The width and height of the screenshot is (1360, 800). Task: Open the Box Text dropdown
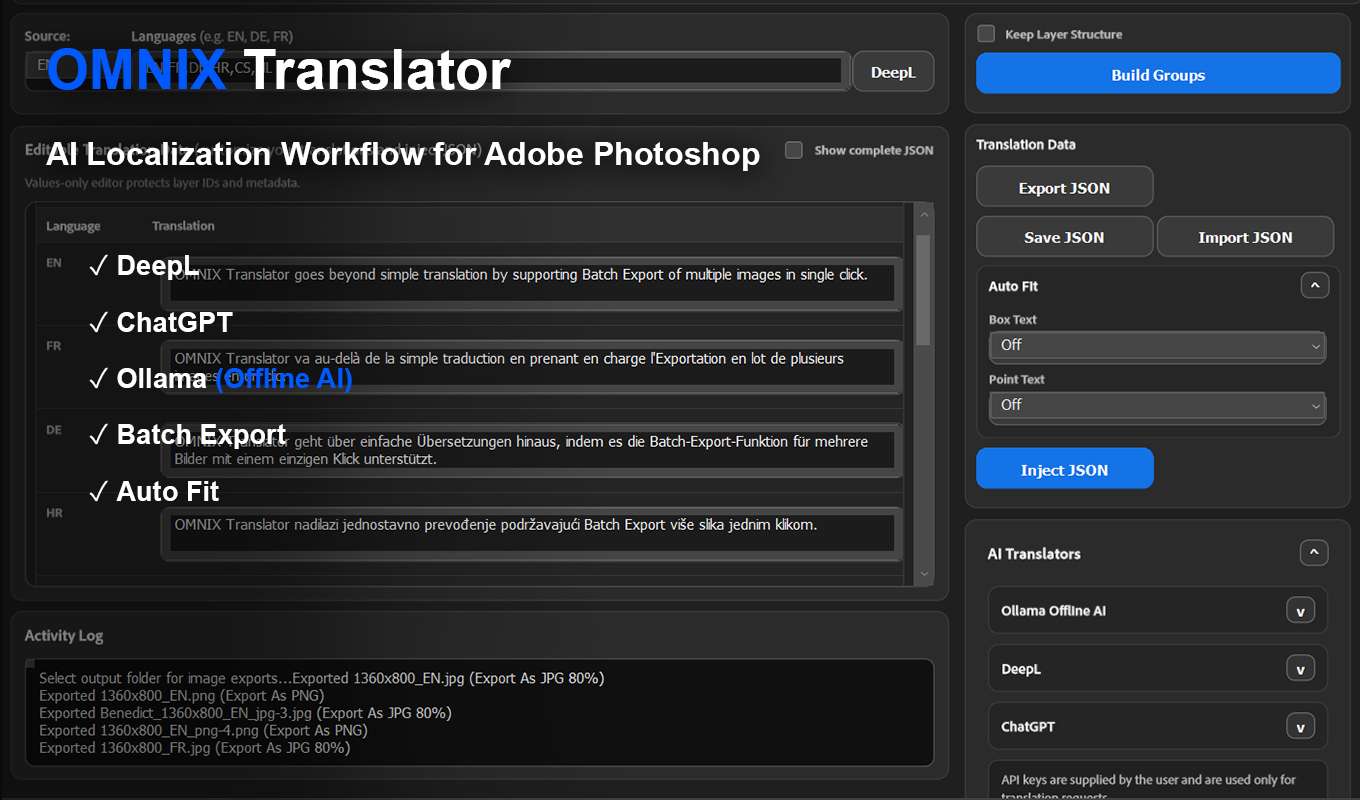tap(1157, 345)
